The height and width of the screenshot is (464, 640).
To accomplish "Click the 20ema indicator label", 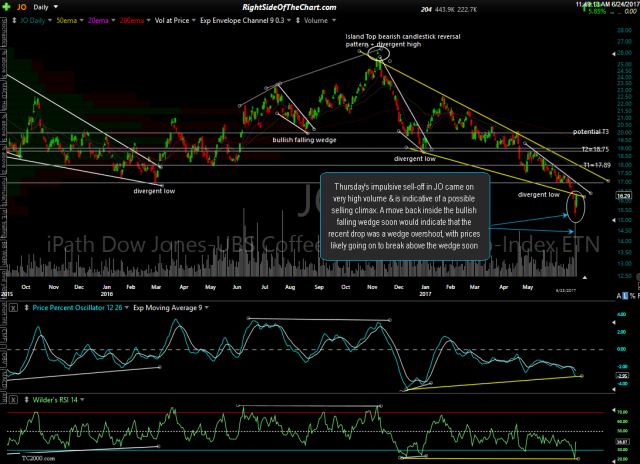I will coord(98,20).
